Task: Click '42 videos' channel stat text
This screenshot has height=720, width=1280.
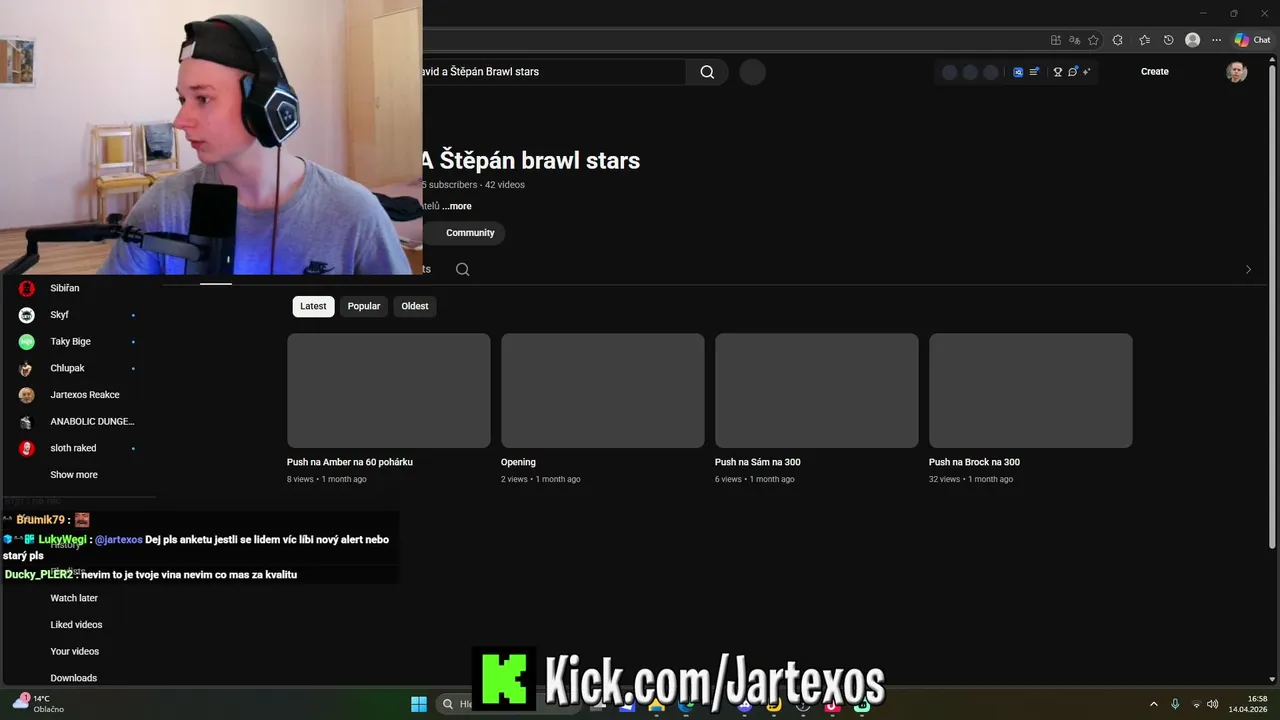Action: [x=505, y=185]
